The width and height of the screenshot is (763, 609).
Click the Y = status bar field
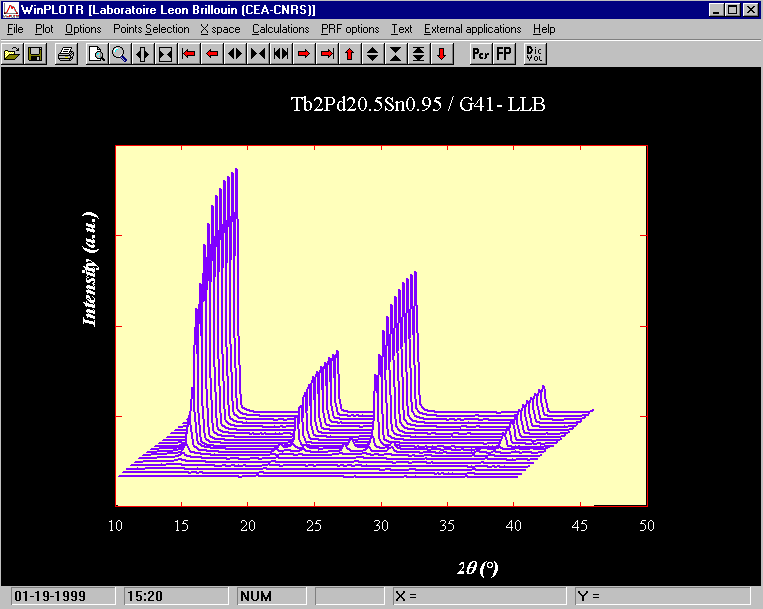[663, 596]
